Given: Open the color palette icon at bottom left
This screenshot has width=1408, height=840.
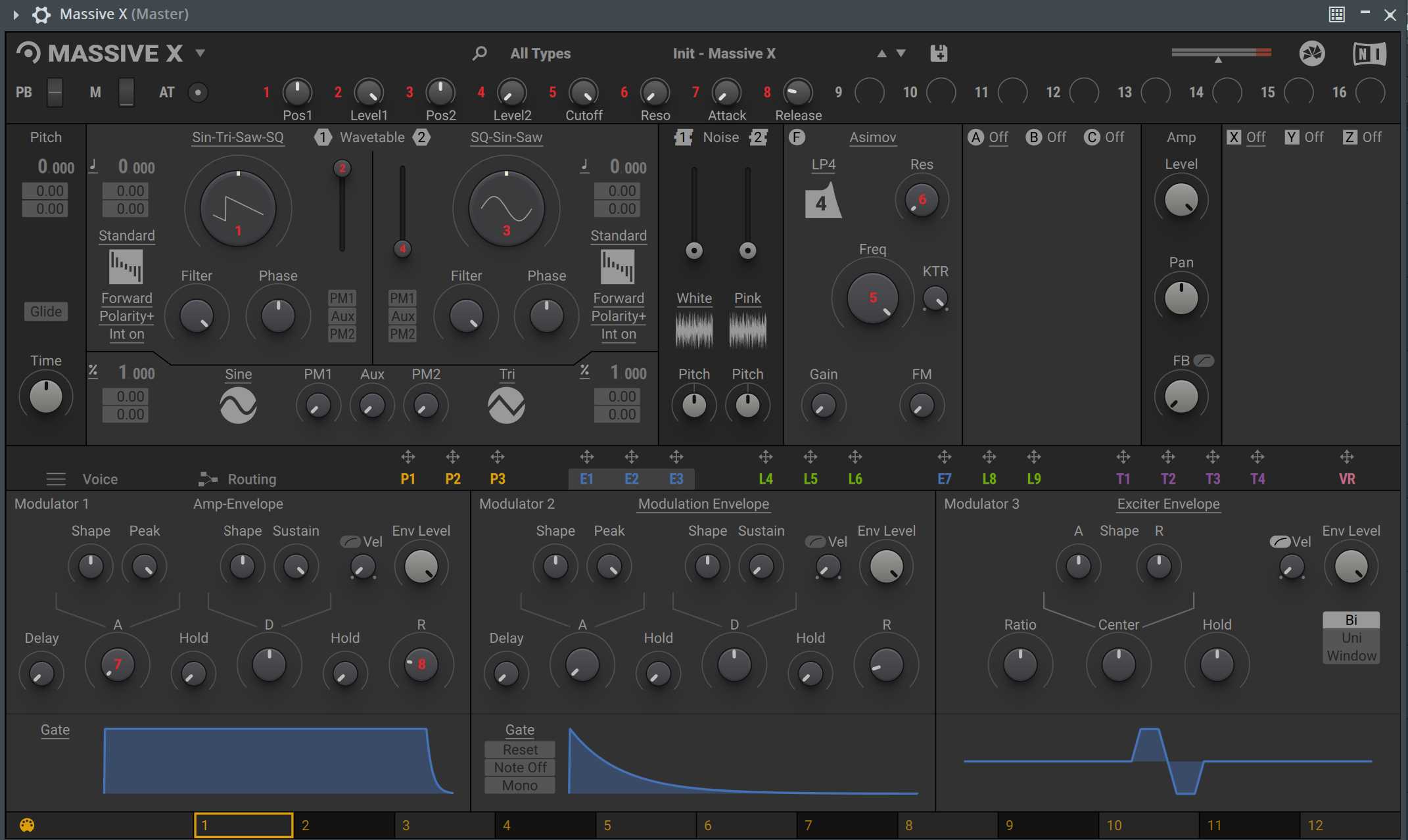Looking at the screenshot, I should pos(27,825).
